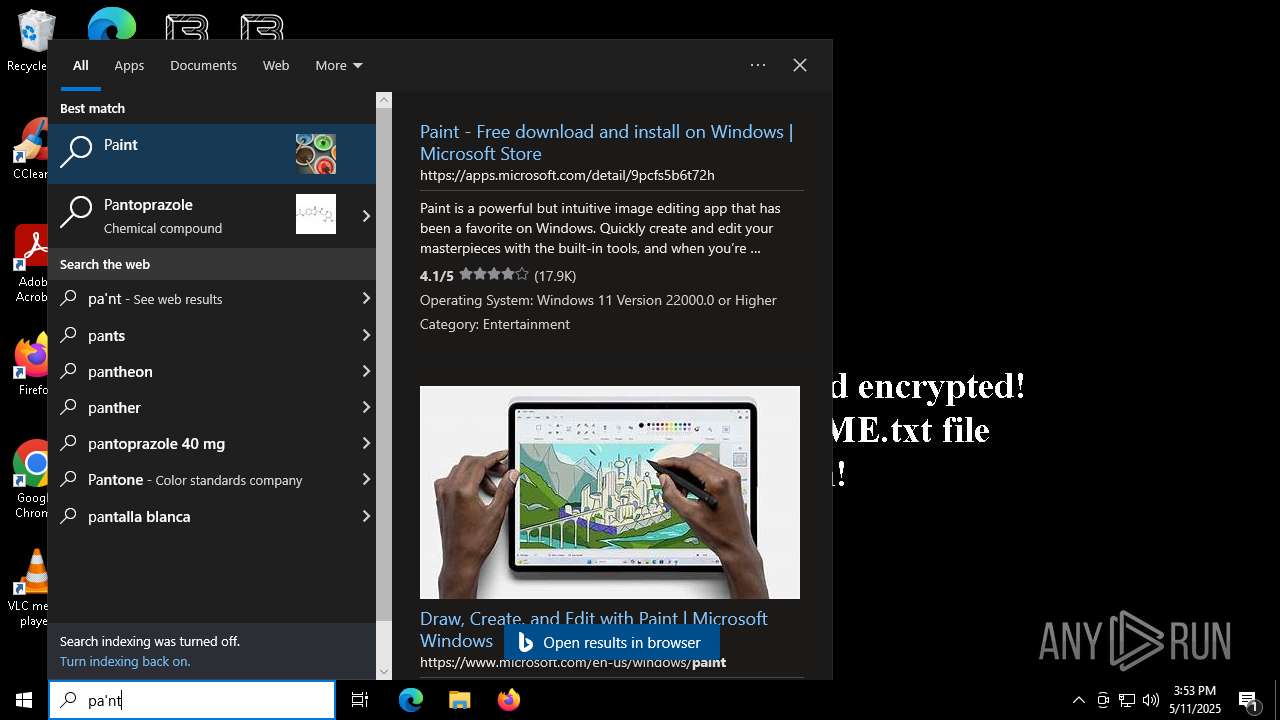Viewport: 1280px width, 720px height.
Task: Switch to the Web tab
Action: [x=276, y=65]
